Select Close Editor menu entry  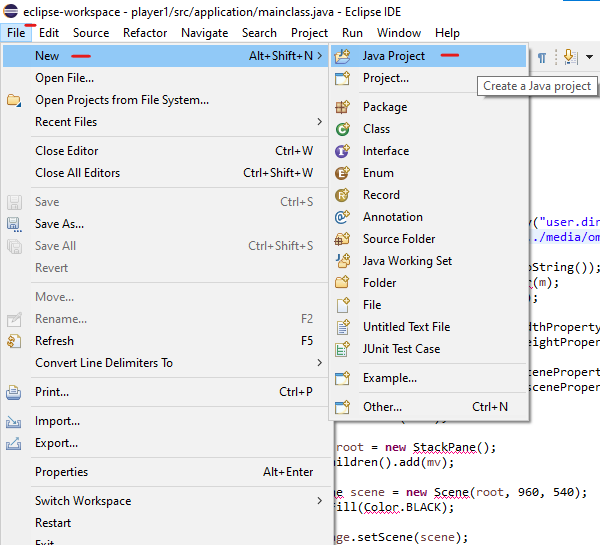[165, 151]
